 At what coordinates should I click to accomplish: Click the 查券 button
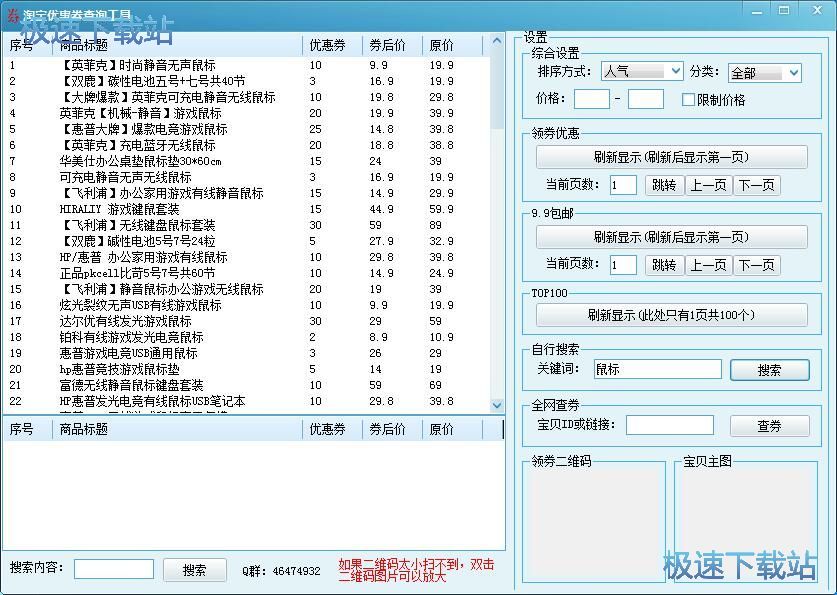[x=769, y=426]
